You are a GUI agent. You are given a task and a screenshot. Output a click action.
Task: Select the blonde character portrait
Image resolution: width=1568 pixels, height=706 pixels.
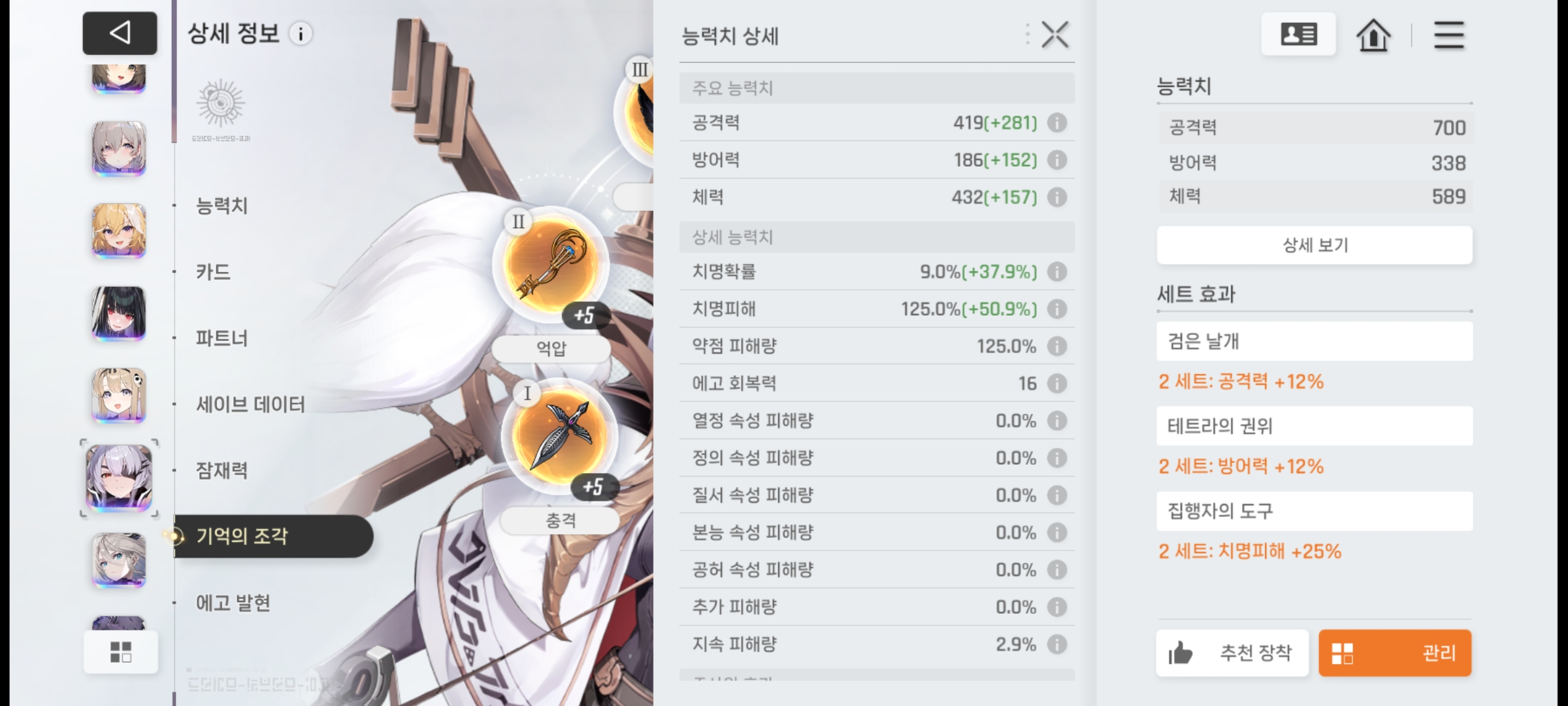point(118,231)
